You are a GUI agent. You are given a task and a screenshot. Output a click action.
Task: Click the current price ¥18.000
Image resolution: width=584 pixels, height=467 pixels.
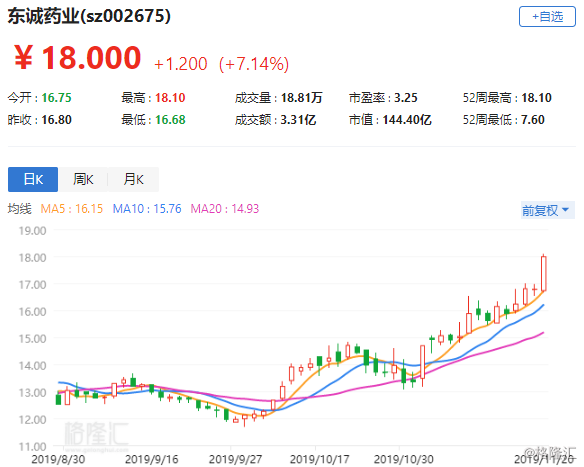77,58
